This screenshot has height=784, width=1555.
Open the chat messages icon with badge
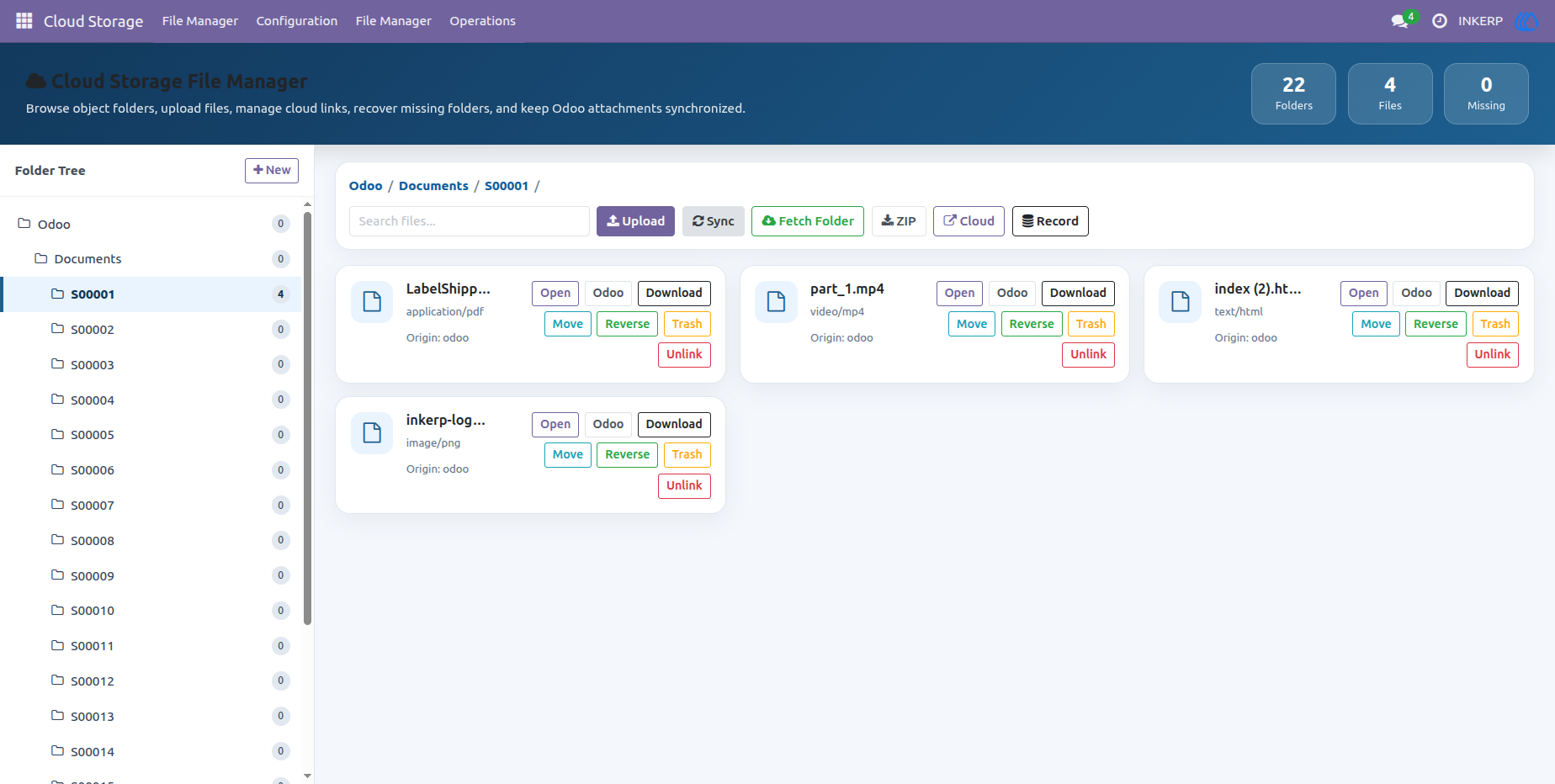point(1403,20)
